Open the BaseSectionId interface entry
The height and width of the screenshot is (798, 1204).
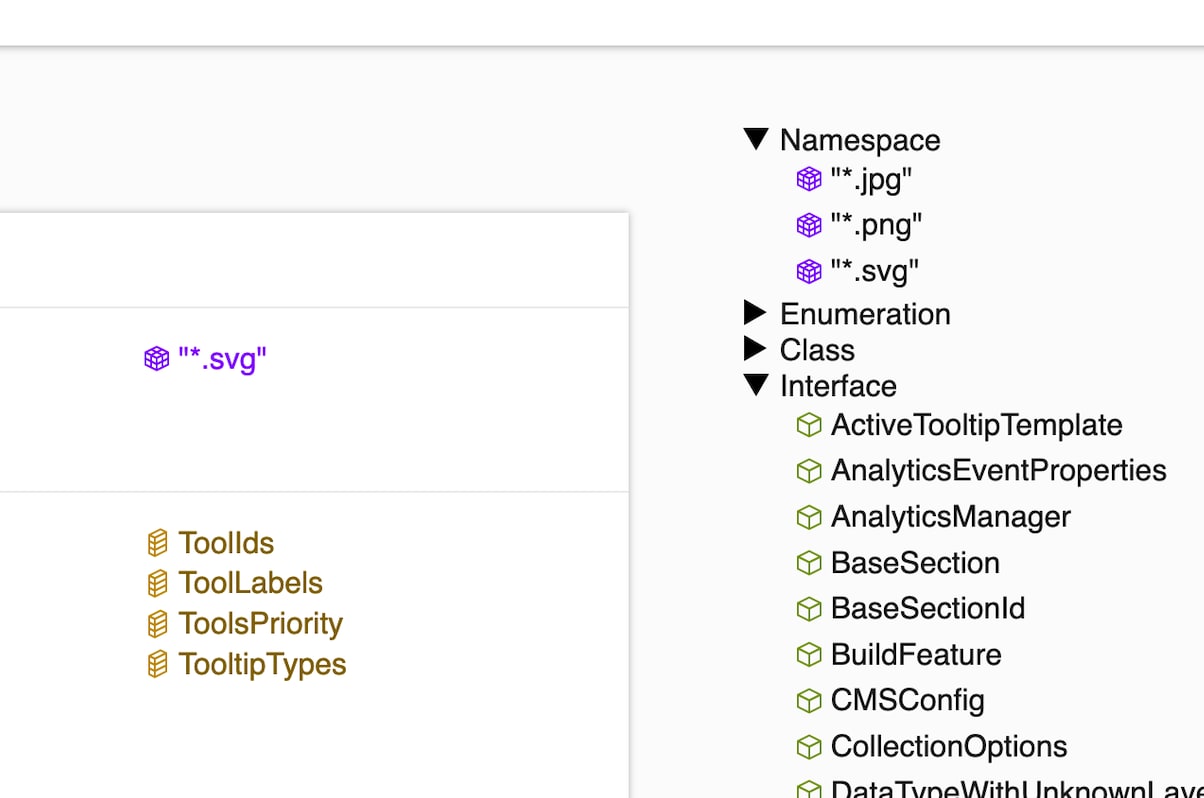(927, 609)
